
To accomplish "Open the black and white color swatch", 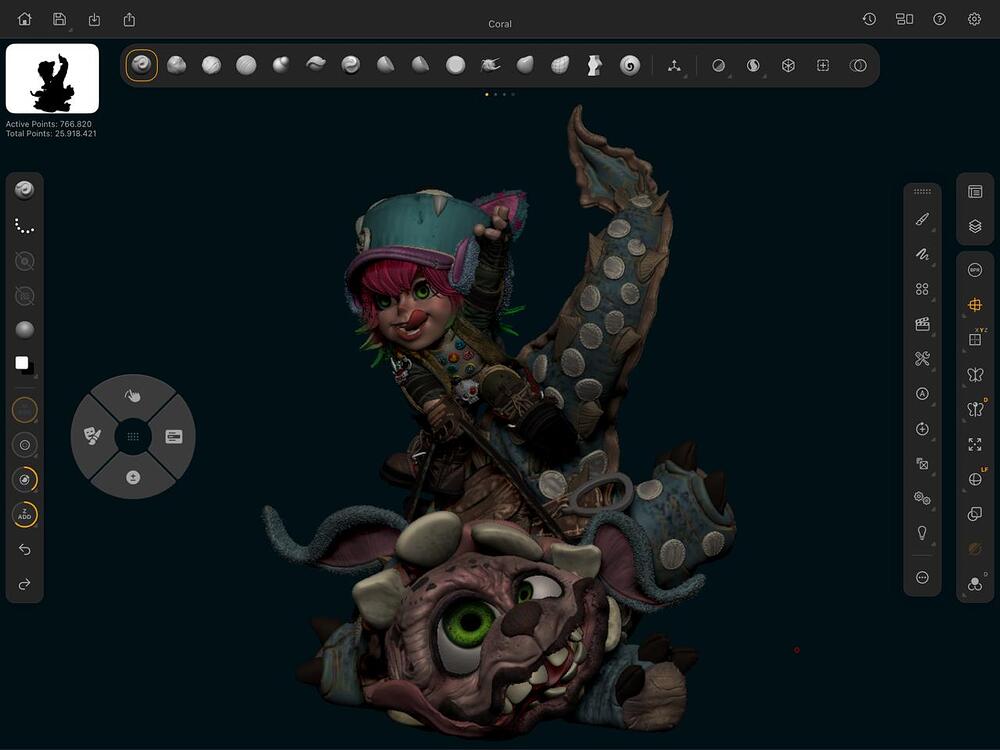I will [x=24, y=365].
